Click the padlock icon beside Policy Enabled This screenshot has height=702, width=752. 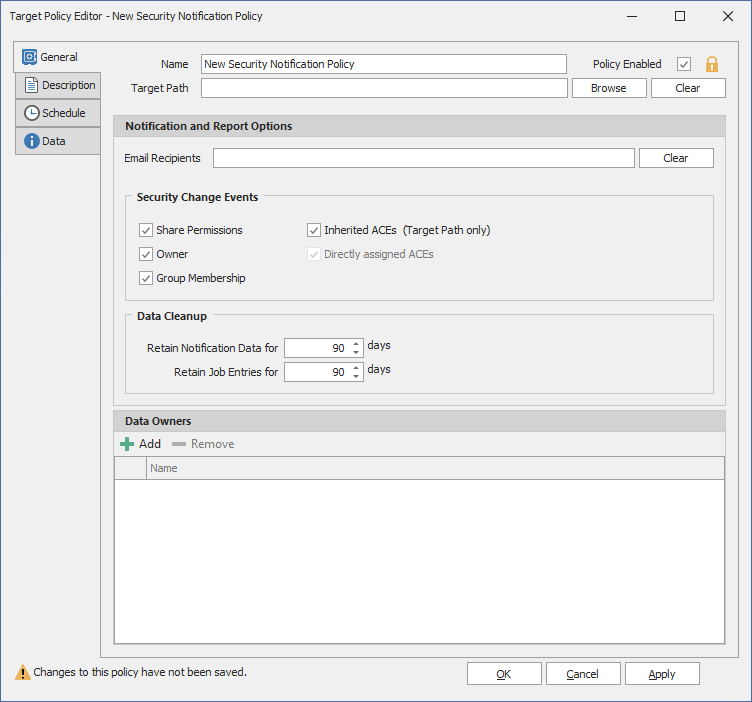tap(712, 64)
